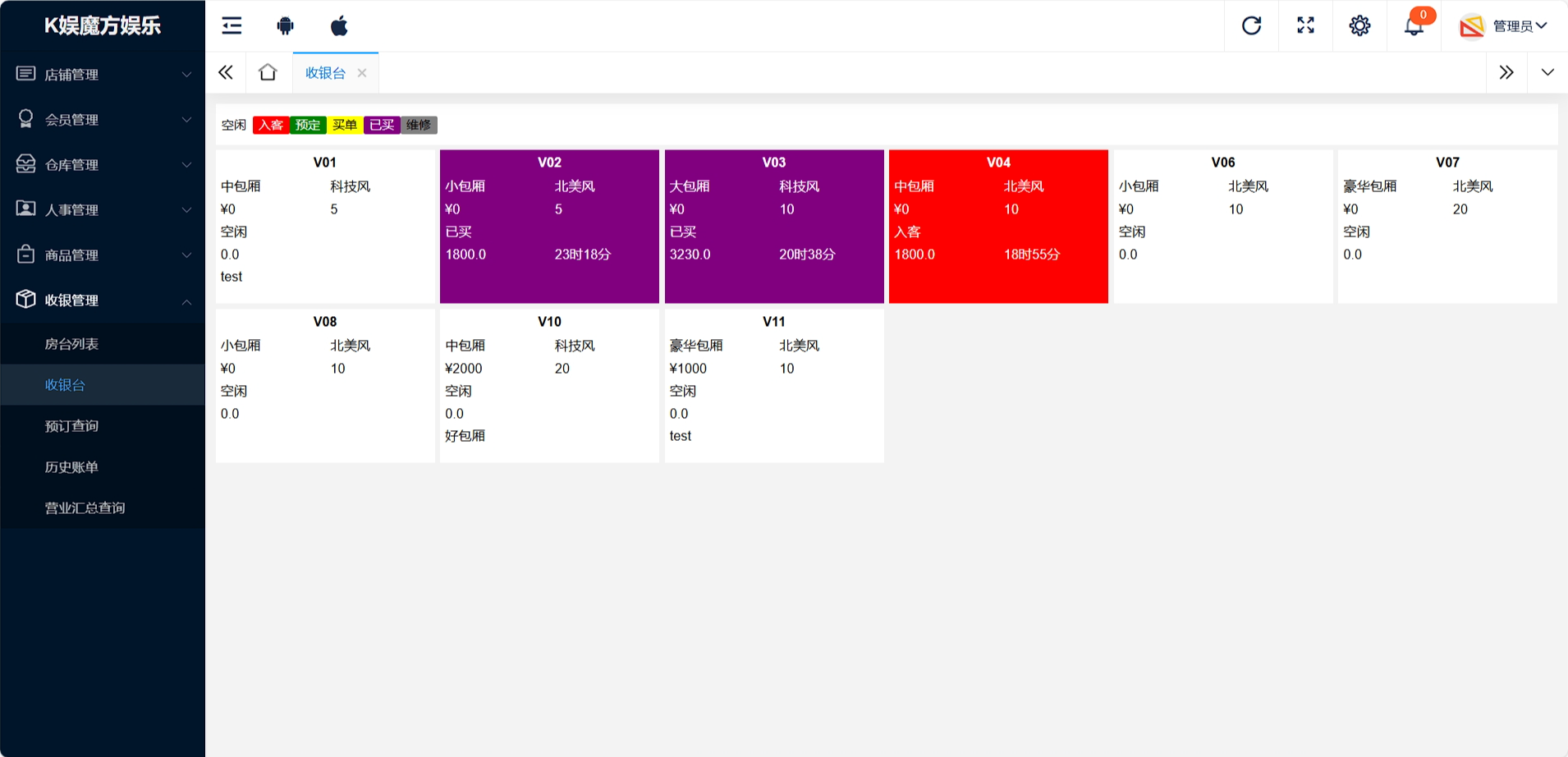Image resolution: width=1568 pixels, height=757 pixels.
Task: Go to home tab icon
Action: tap(268, 72)
